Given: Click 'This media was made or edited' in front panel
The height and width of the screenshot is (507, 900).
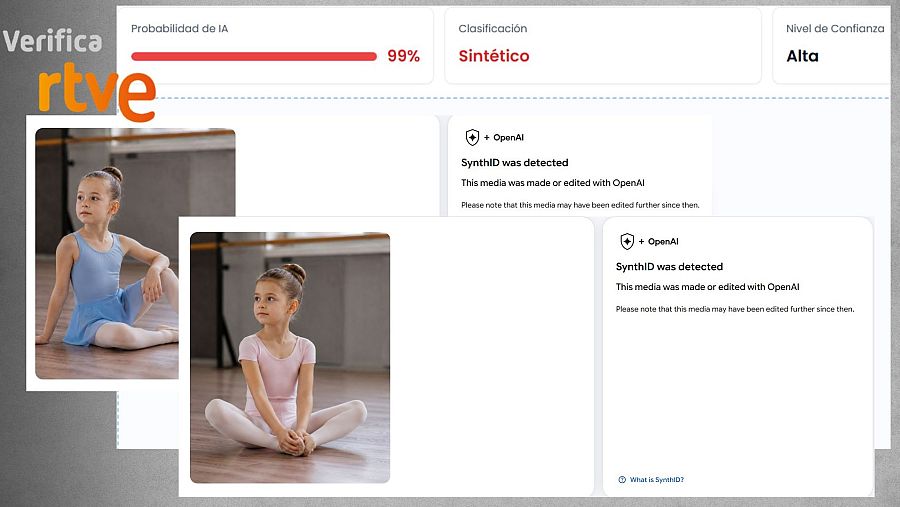Looking at the screenshot, I should click(x=708, y=287).
